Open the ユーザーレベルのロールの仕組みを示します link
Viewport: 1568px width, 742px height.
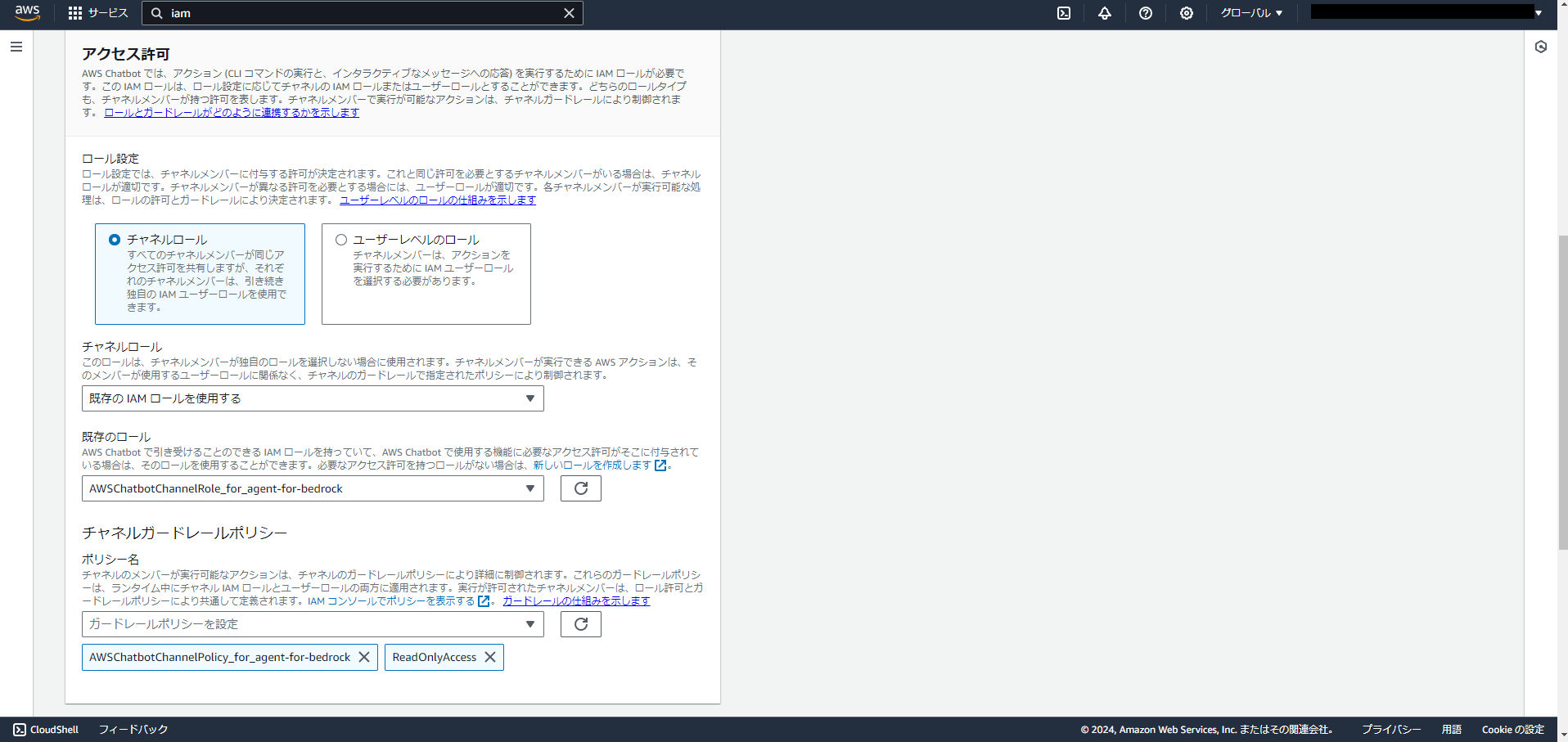tap(438, 200)
